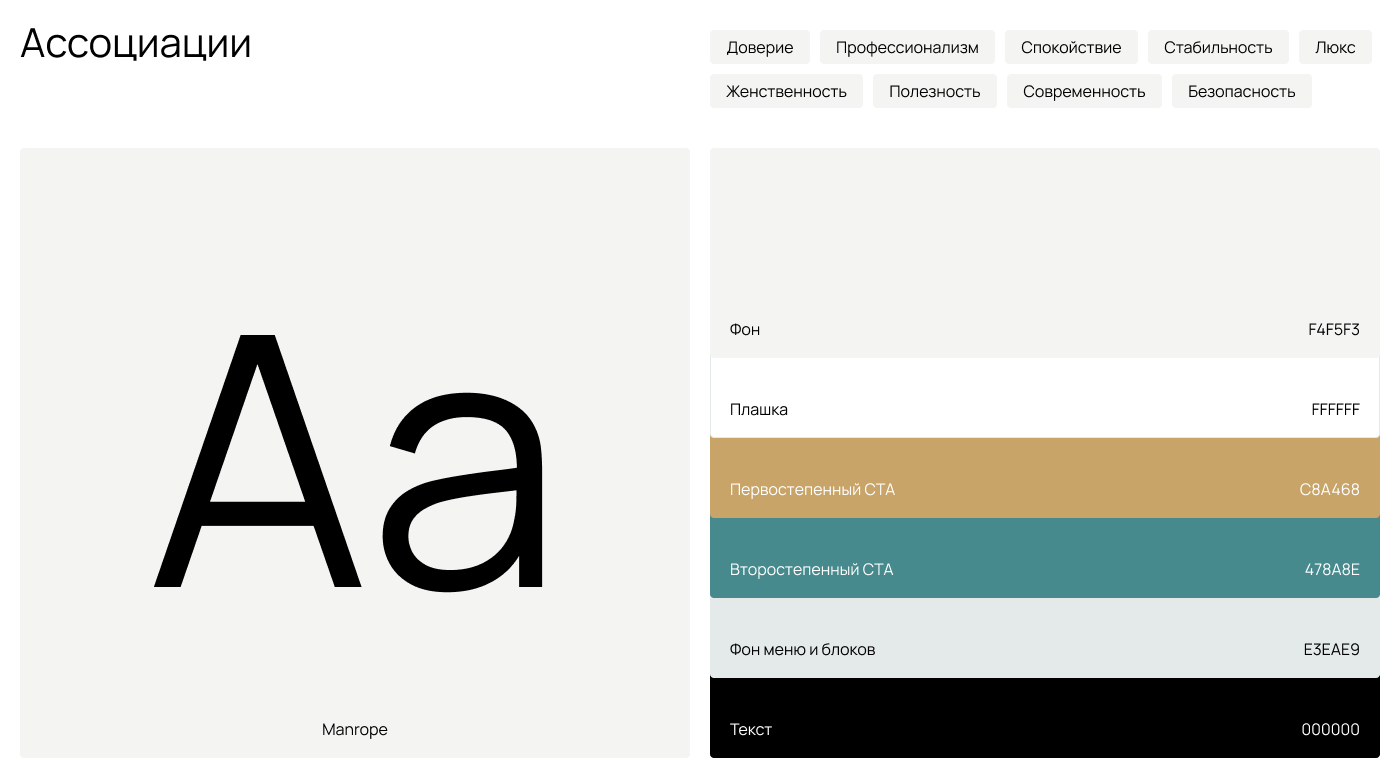Select the Современность tag

(x=1084, y=91)
